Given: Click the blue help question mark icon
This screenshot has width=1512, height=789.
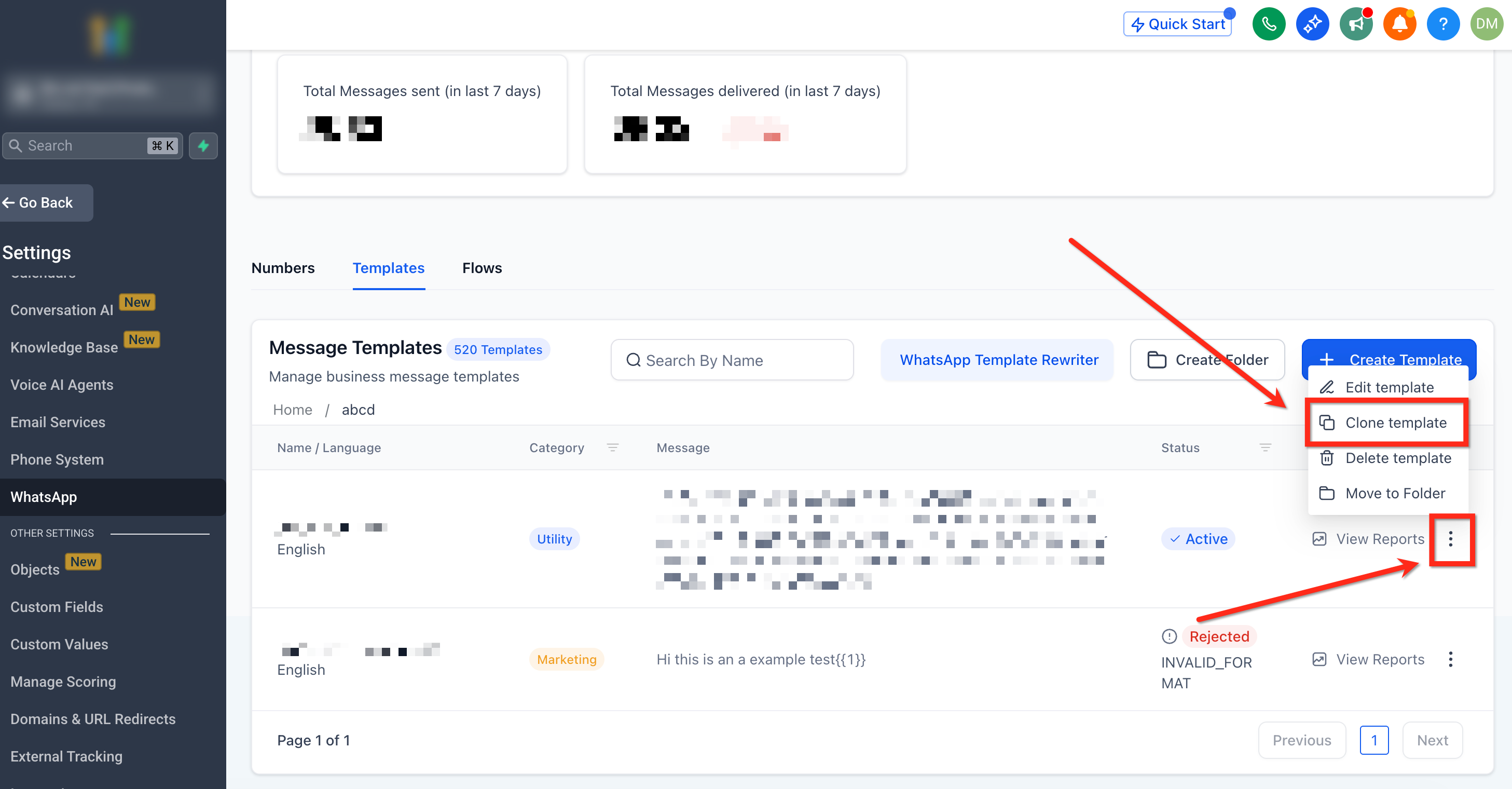Looking at the screenshot, I should (1443, 24).
